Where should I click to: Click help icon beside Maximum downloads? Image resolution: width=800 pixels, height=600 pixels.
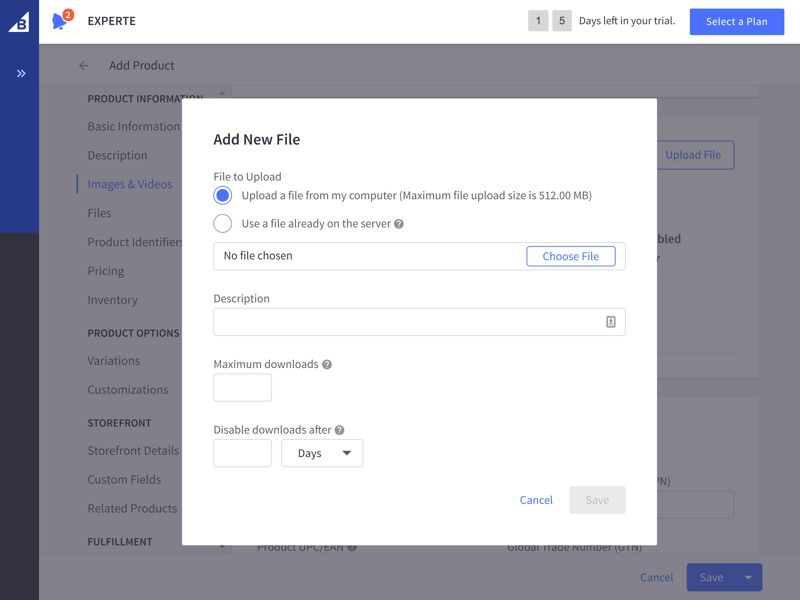tap(327, 364)
